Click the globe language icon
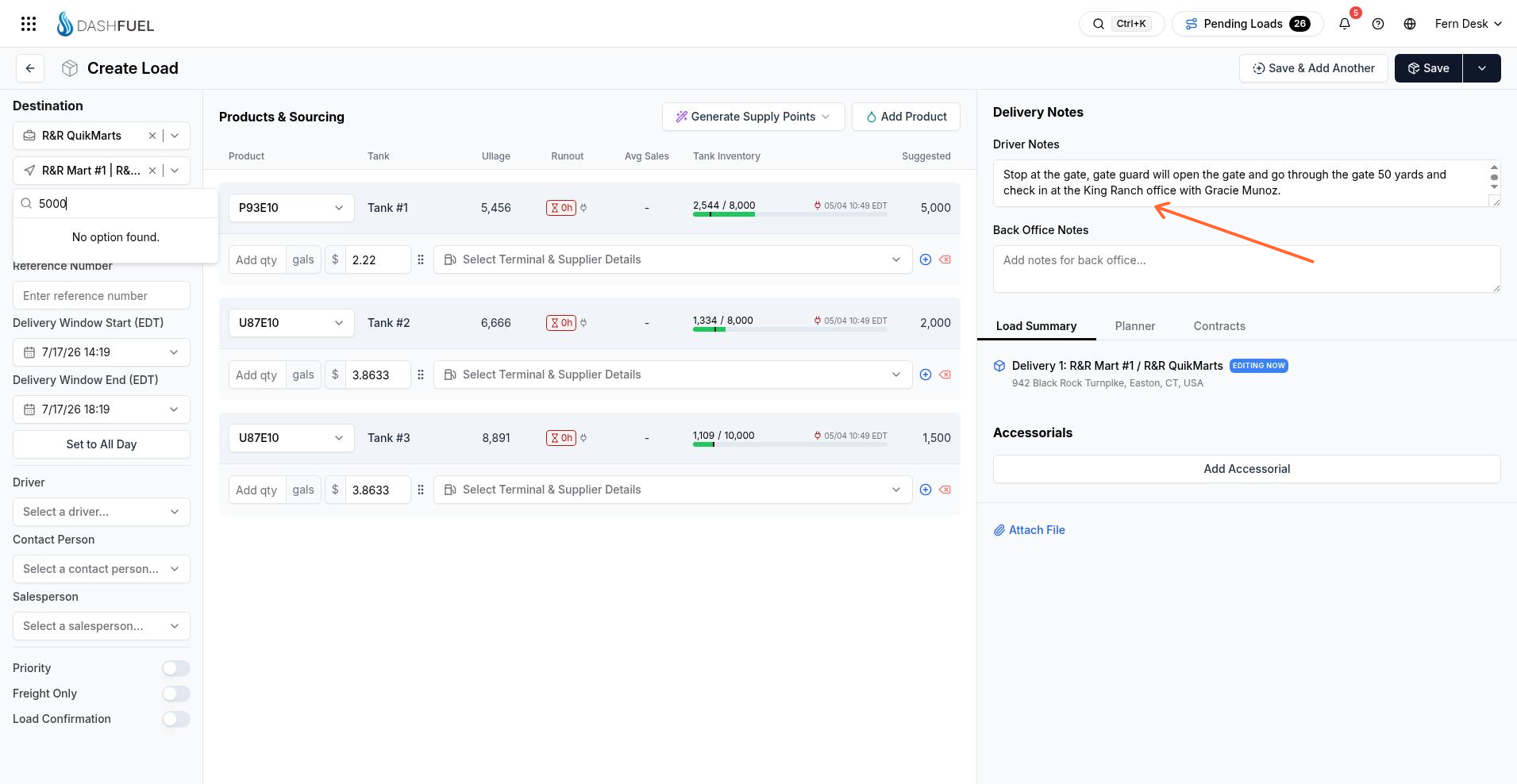 pyautogui.click(x=1410, y=24)
